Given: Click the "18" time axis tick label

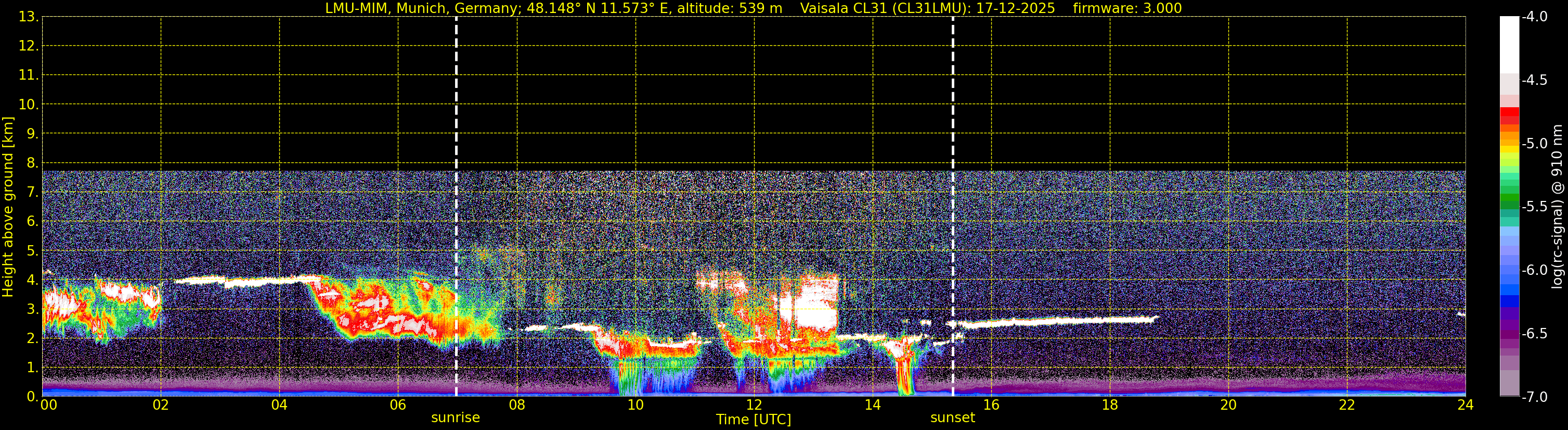Looking at the screenshot, I should coord(1110,405).
